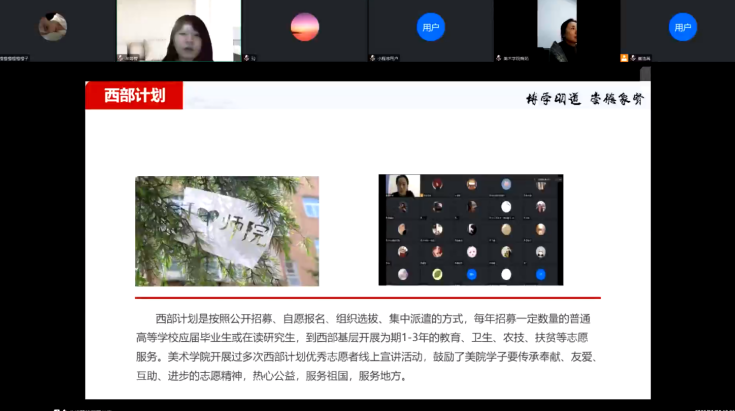Click the blue 用户 avatar in the fourth tile
Image resolution: width=735 pixels, height=411 pixels.
click(430, 27)
